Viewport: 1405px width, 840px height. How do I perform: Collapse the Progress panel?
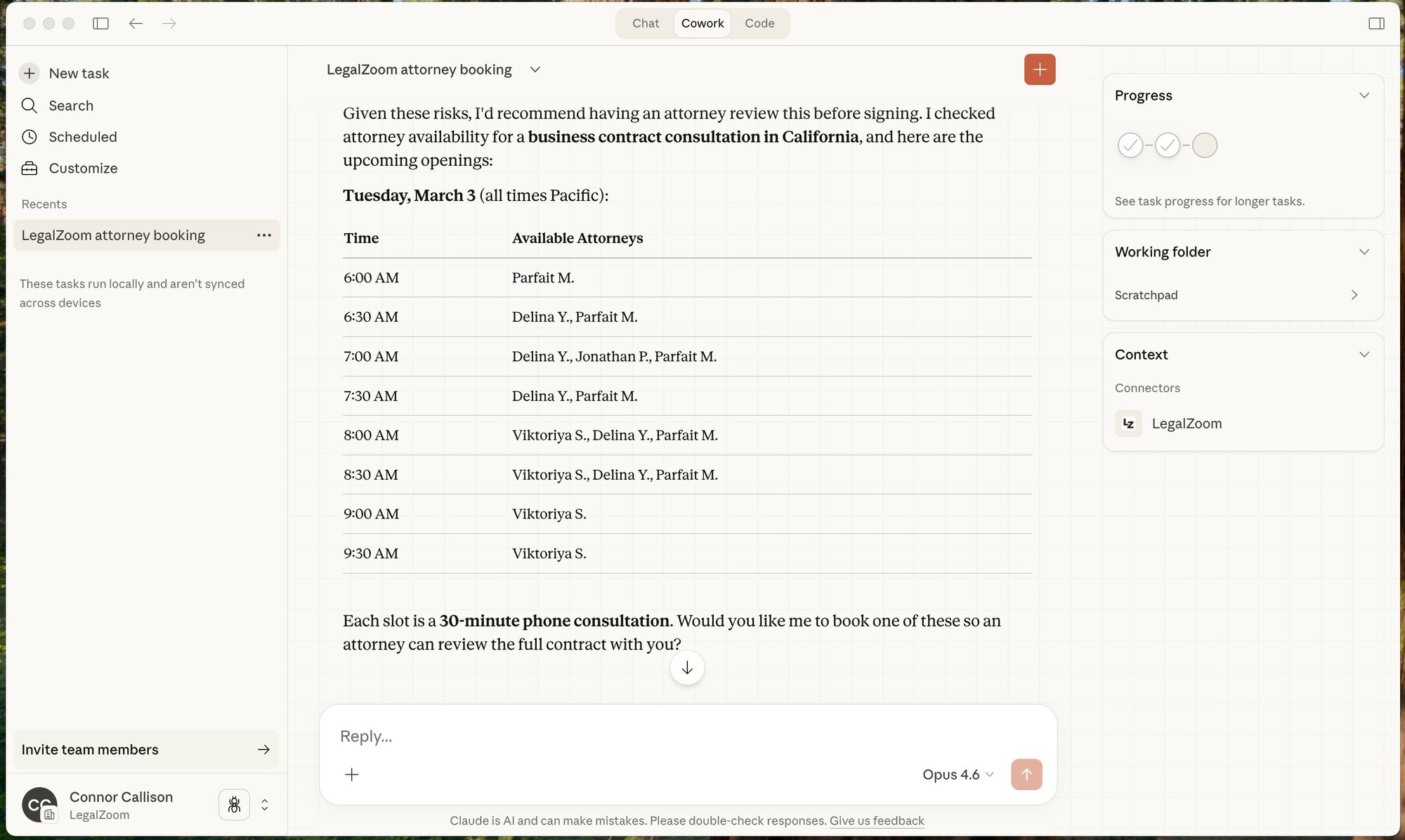[1364, 95]
